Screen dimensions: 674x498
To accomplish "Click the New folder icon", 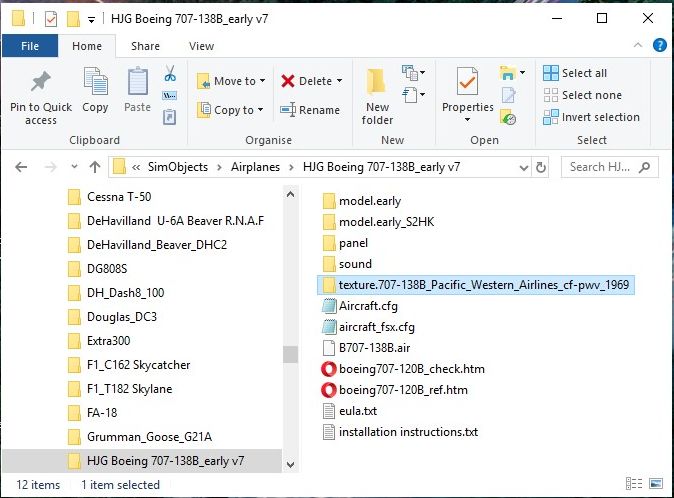I will point(377,82).
